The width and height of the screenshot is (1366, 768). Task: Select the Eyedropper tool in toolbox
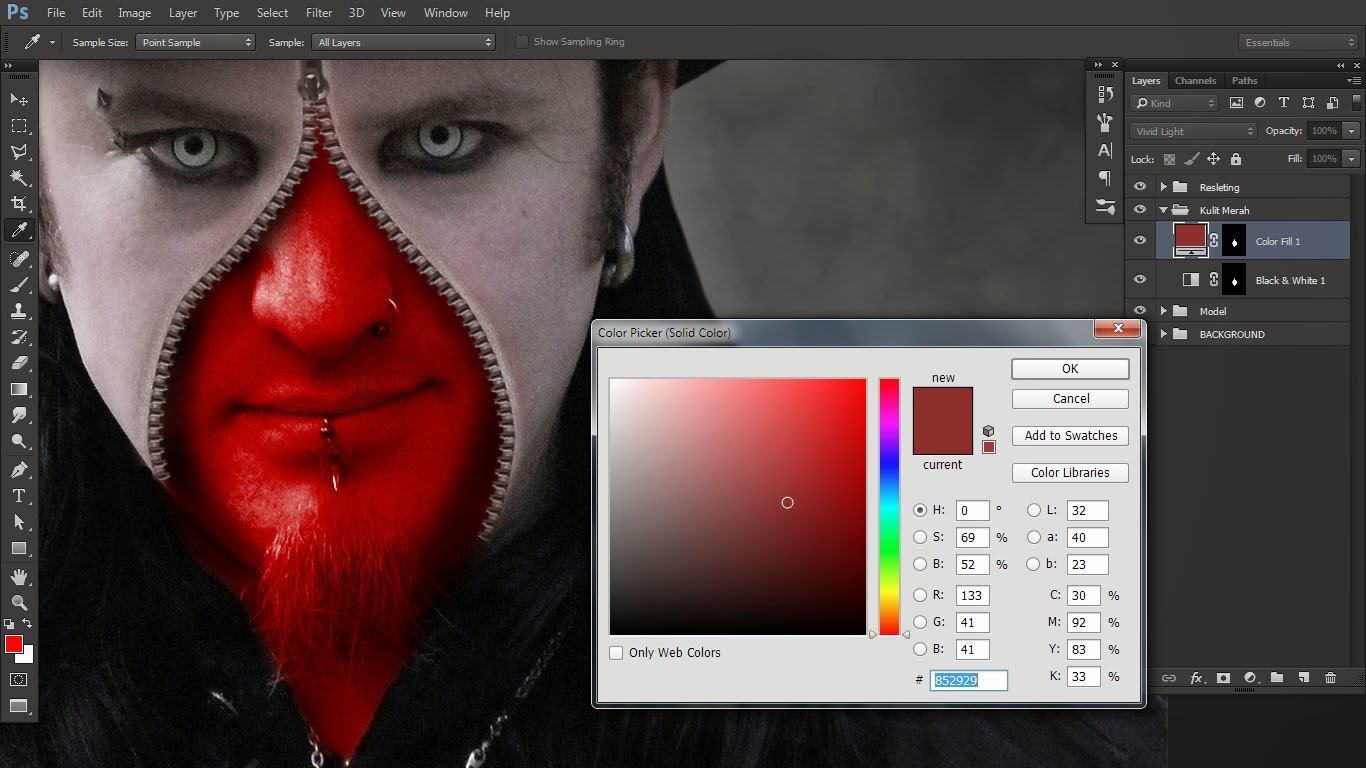[19, 231]
